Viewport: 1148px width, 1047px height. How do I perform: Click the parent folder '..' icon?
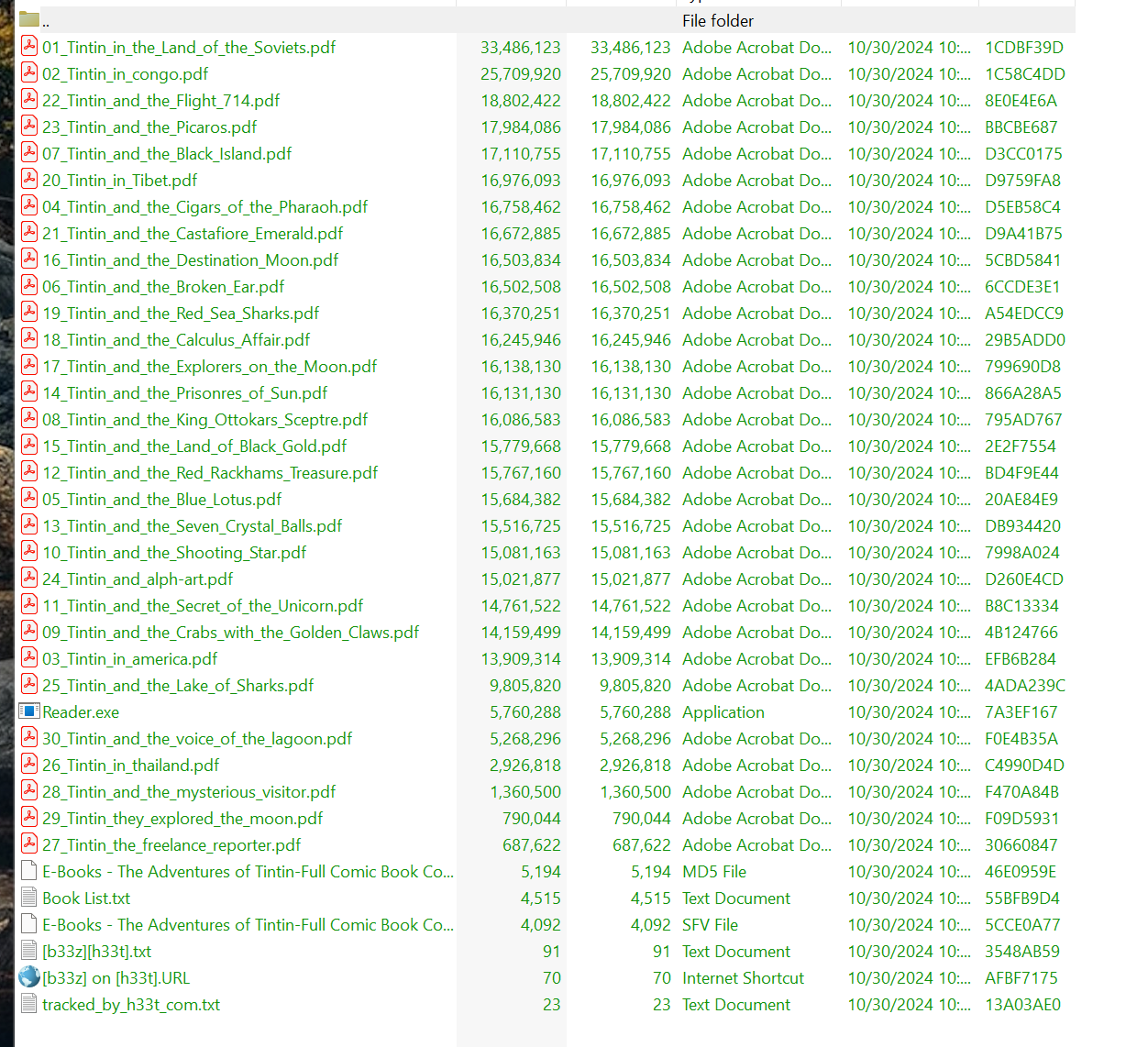(x=28, y=19)
